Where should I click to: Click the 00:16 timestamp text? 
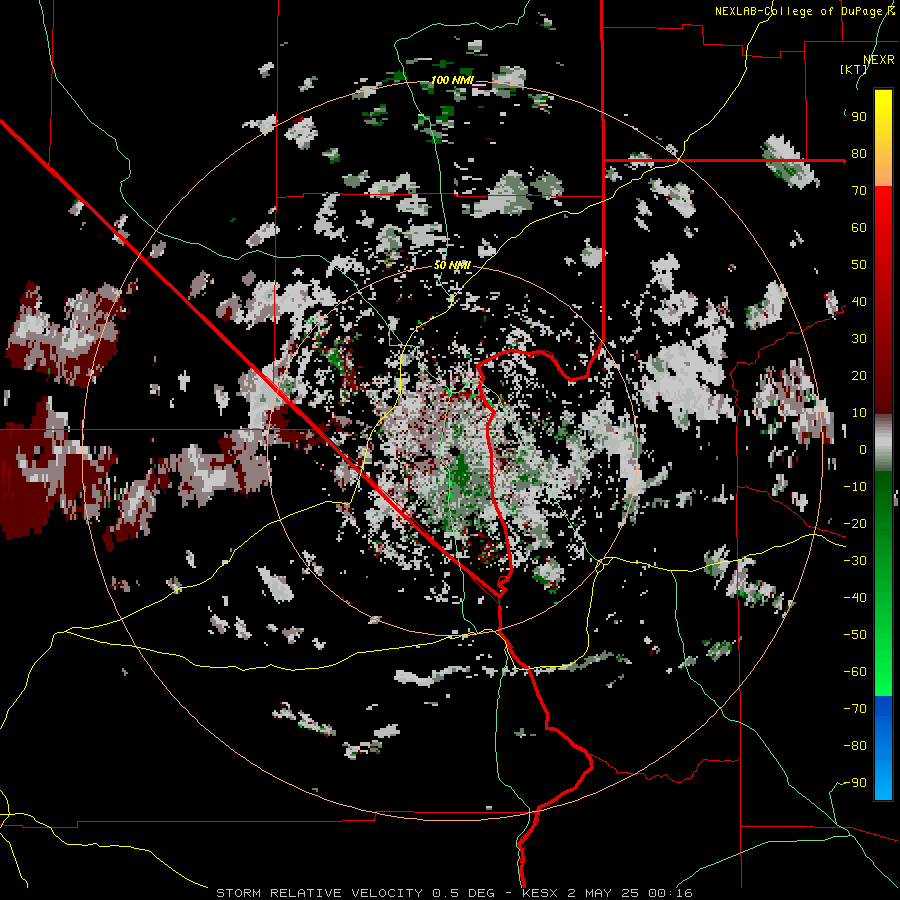[670, 893]
